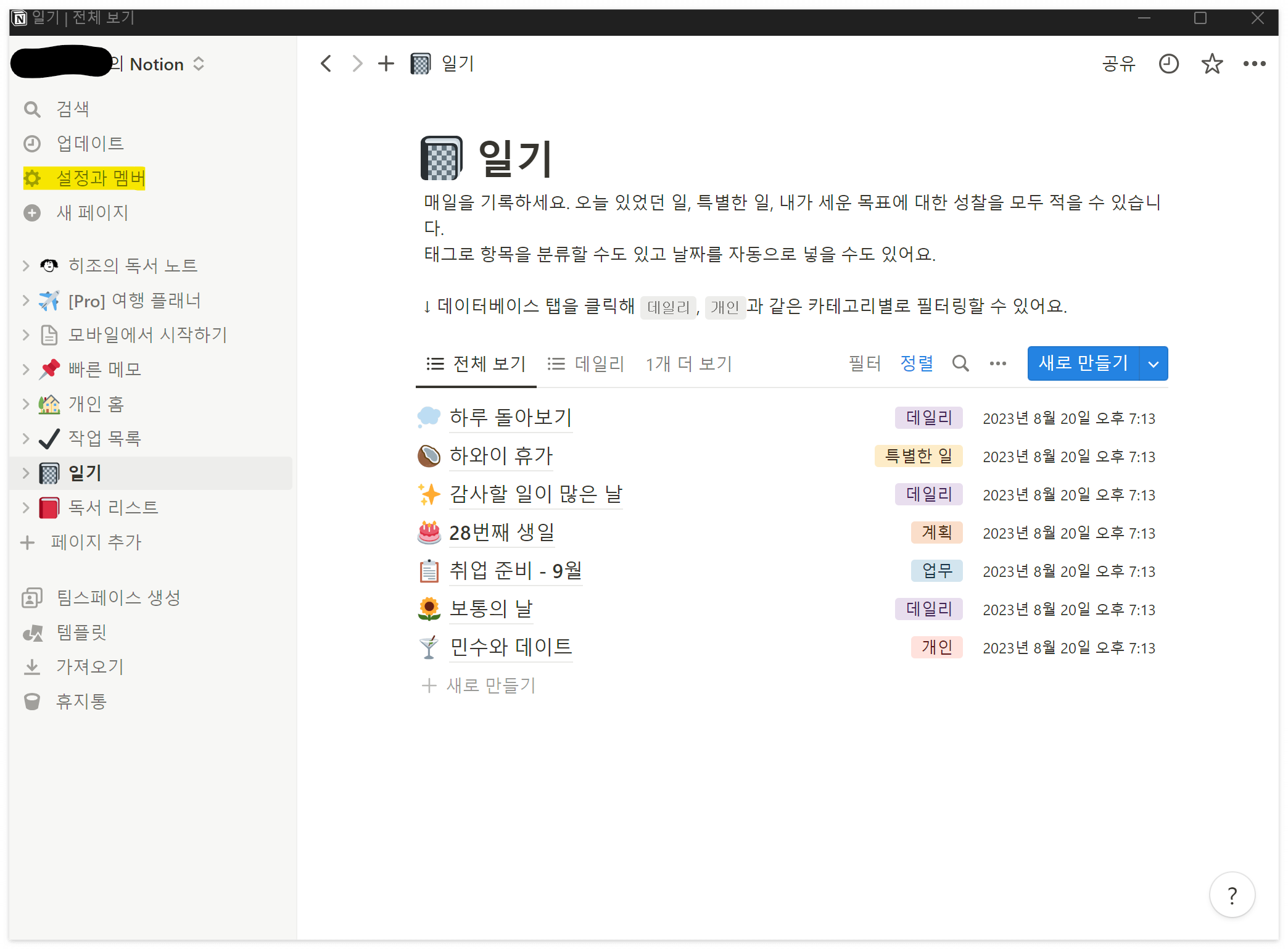Open dropdown arrow next to 새로 만들기

[1154, 363]
